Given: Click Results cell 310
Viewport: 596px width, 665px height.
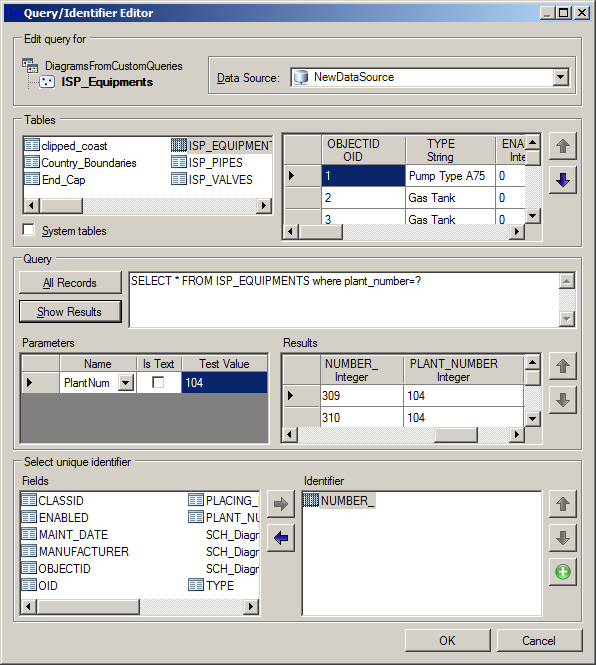Looking at the screenshot, I should (361, 417).
